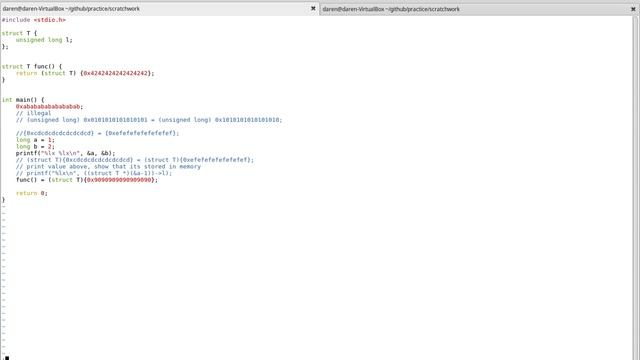Click the 'unsigned long l;' member line

(44, 40)
